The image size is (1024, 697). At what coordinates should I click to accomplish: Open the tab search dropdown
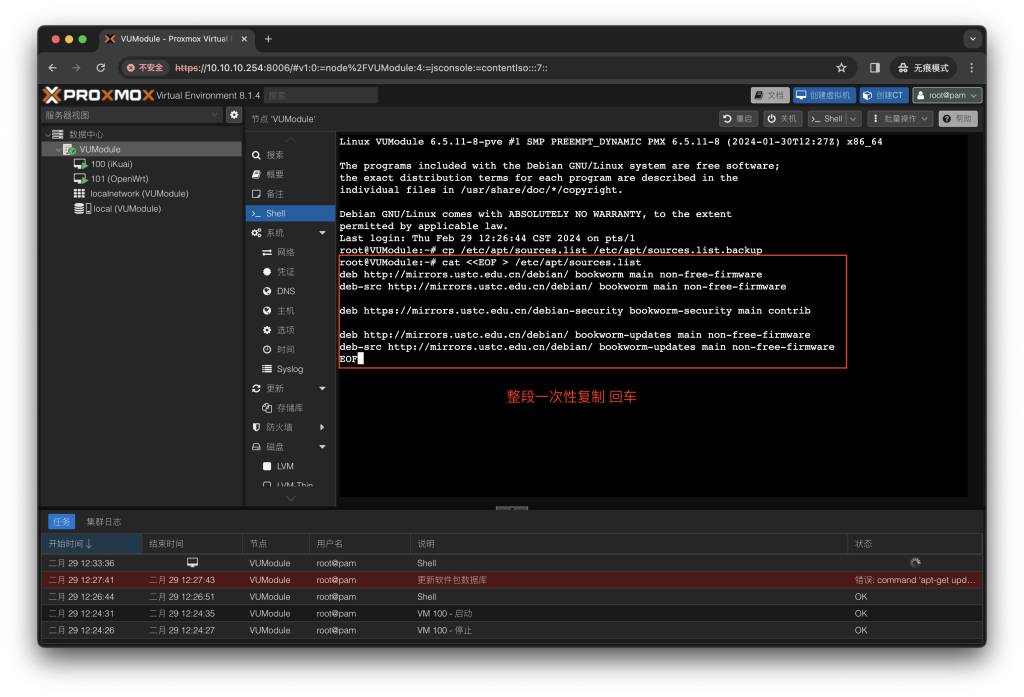pyautogui.click(x=972, y=39)
